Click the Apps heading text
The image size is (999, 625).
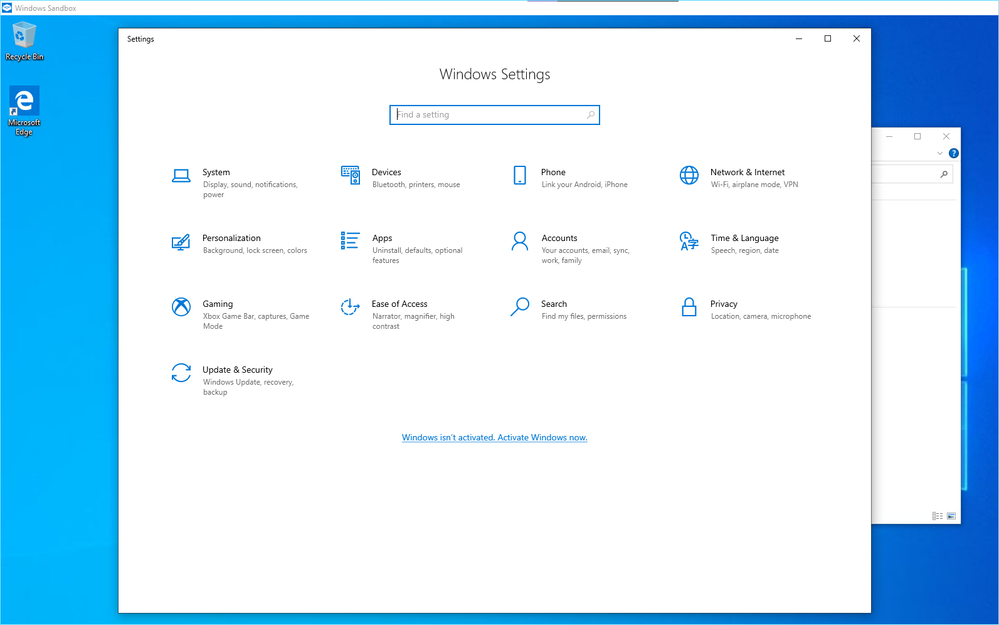coord(382,238)
